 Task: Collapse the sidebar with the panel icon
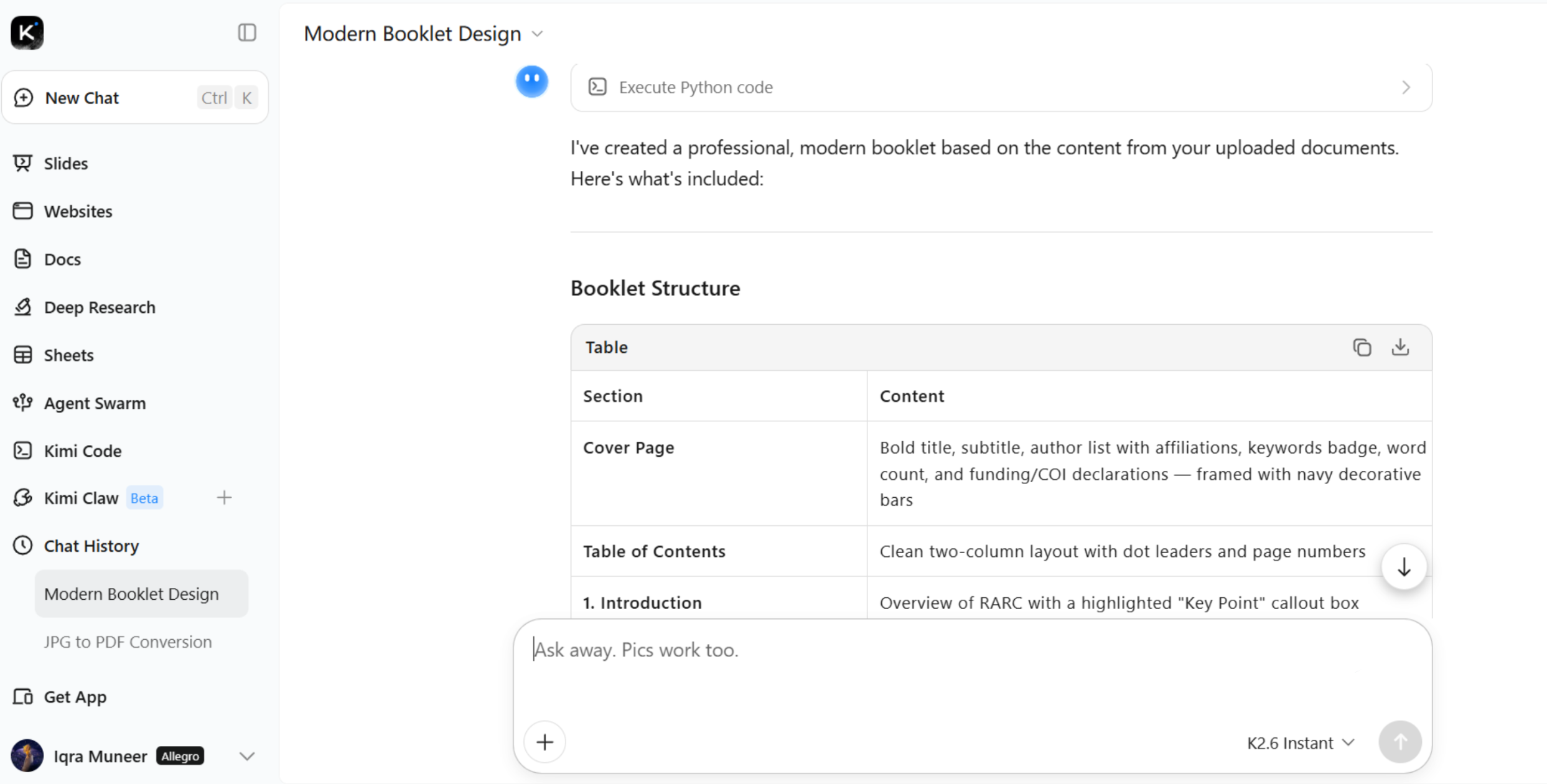pos(247,32)
